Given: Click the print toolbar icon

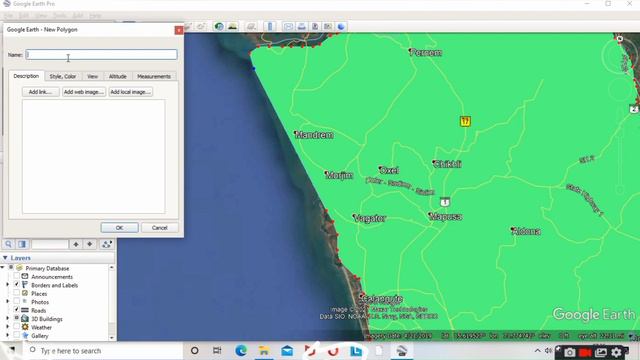Looking at the screenshot, I should point(302,27).
